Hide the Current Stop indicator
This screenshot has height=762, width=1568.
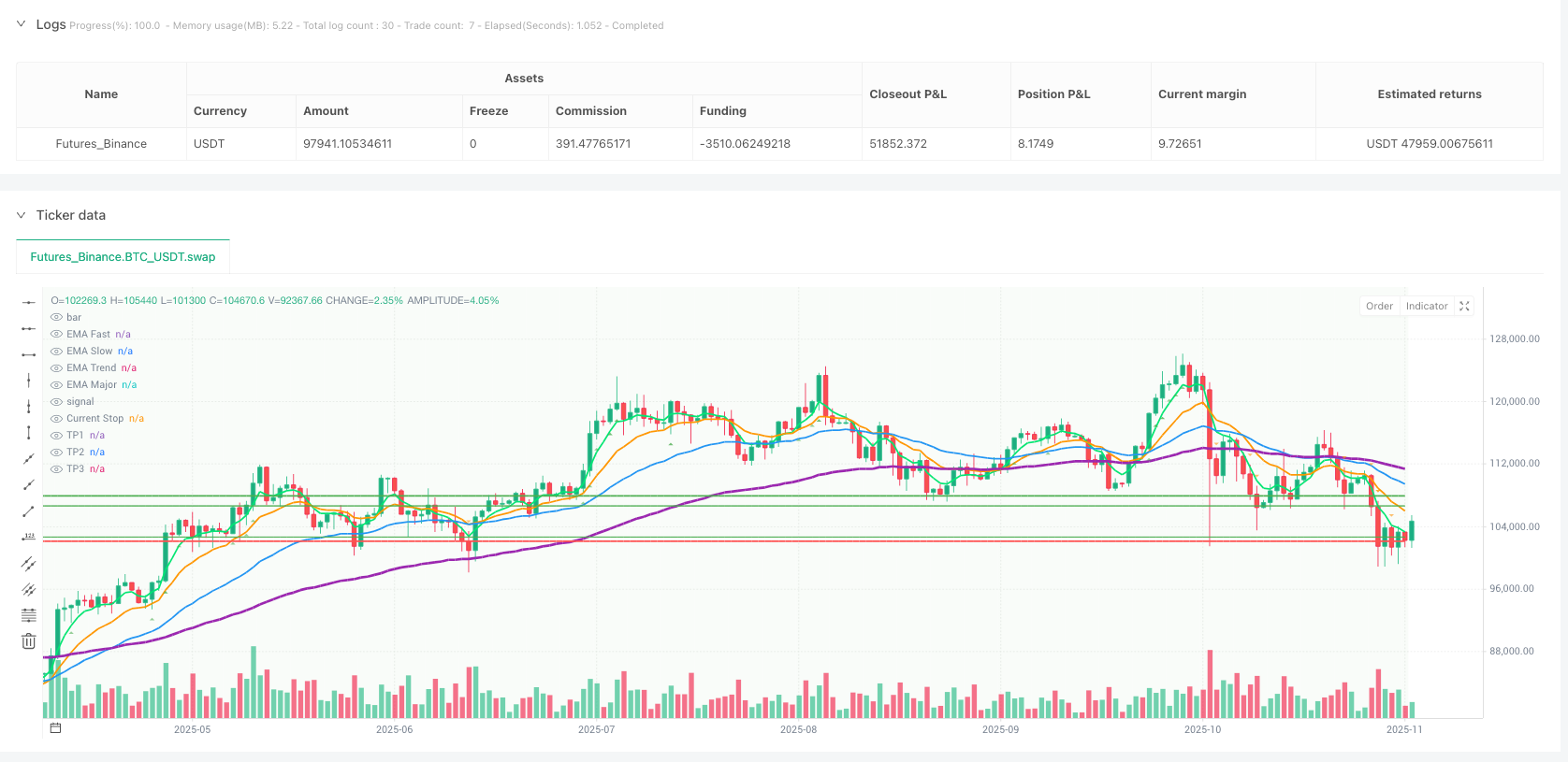(57, 419)
